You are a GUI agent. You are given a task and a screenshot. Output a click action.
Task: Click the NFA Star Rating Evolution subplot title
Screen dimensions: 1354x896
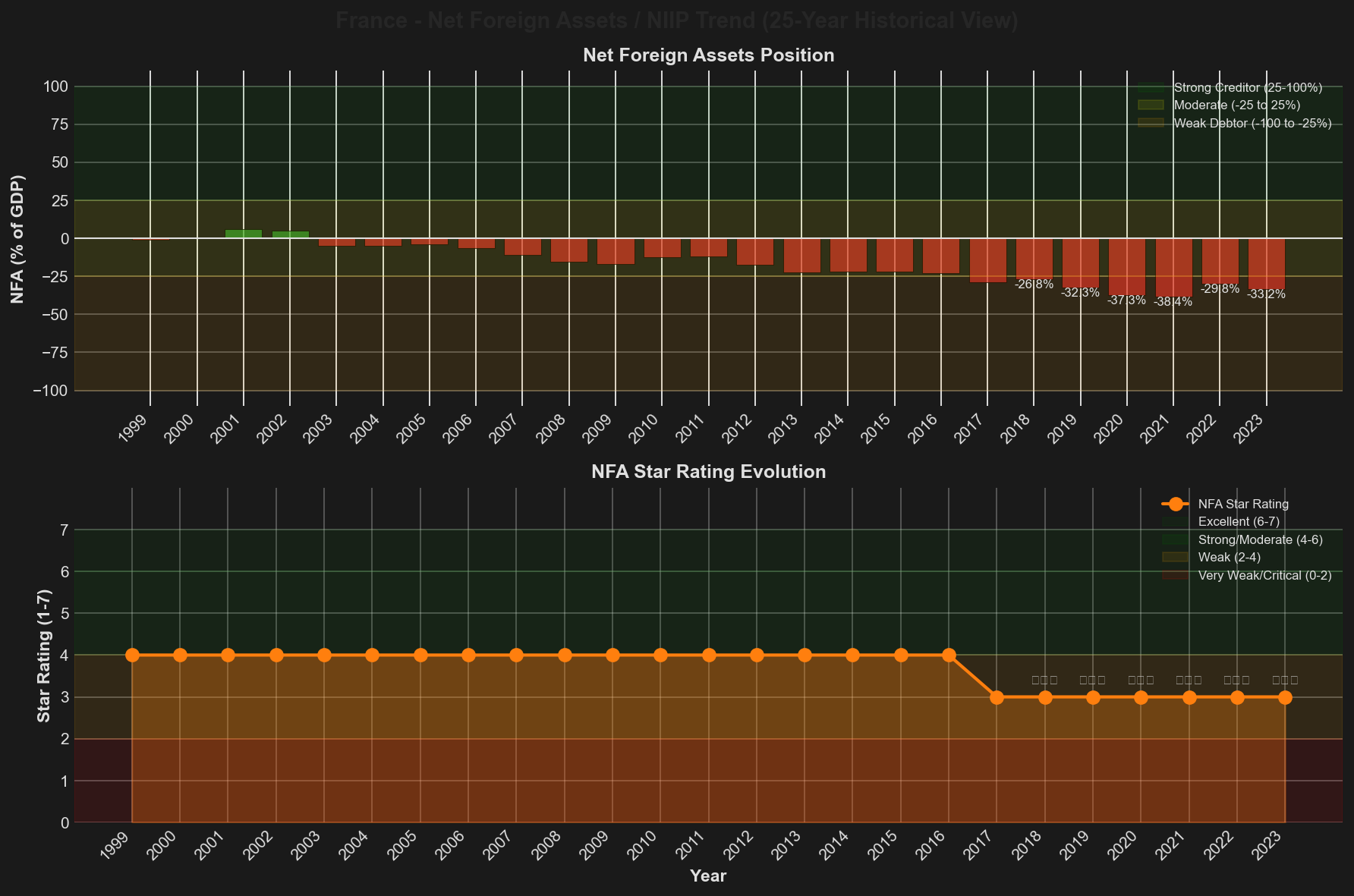pos(708,472)
